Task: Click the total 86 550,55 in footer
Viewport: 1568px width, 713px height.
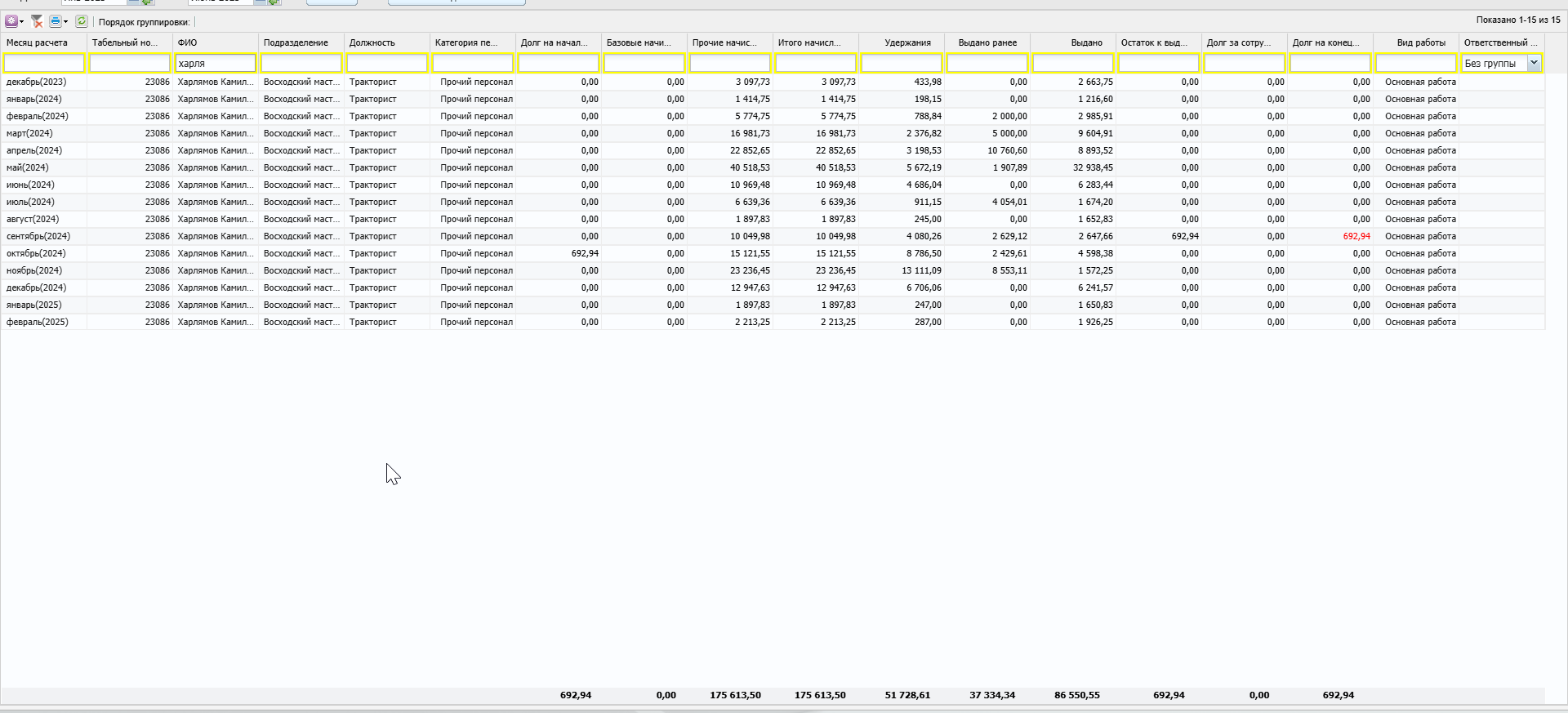Action: [1077, 695]
